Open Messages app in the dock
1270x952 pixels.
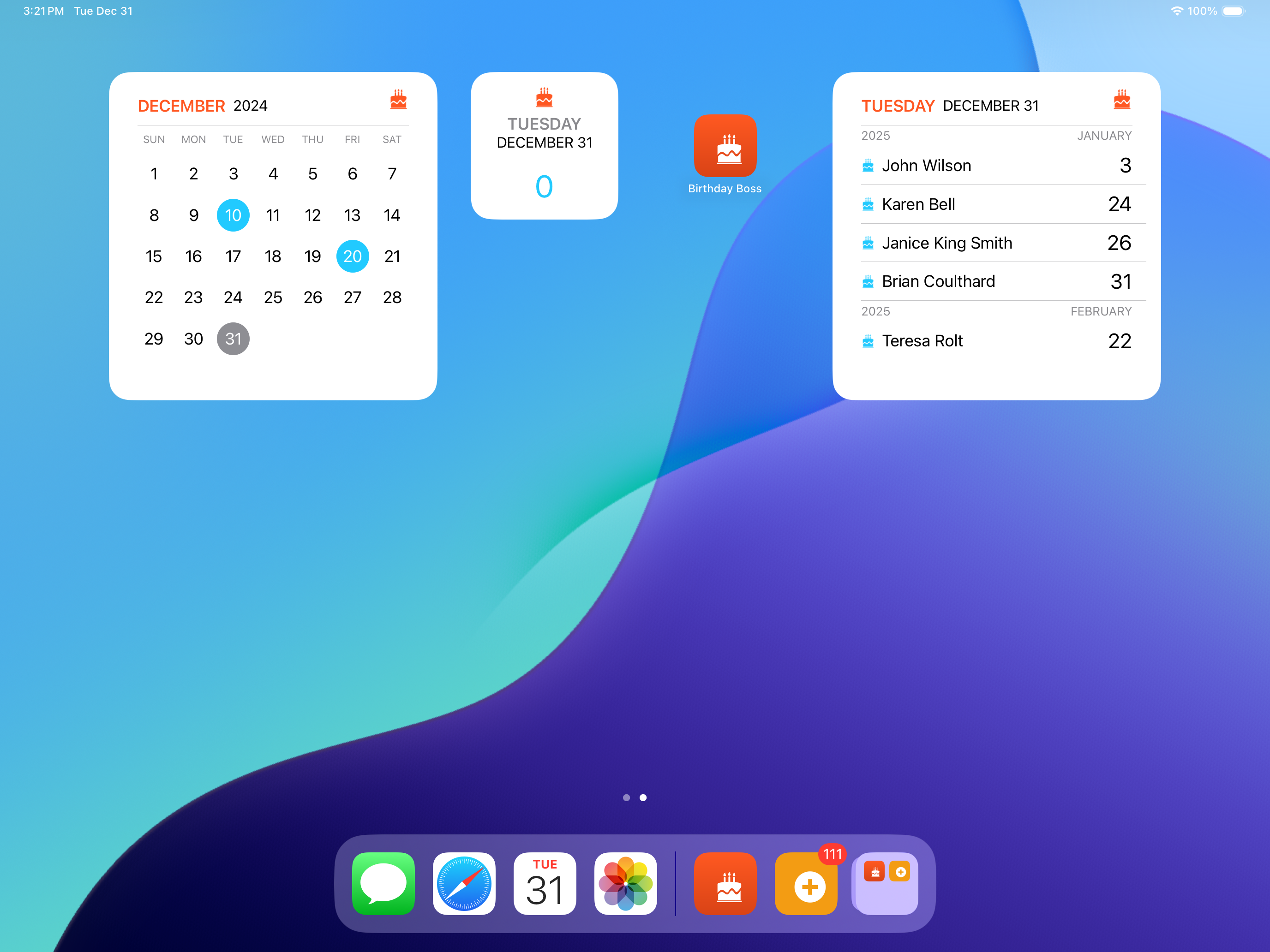click(x=383, y=884)
